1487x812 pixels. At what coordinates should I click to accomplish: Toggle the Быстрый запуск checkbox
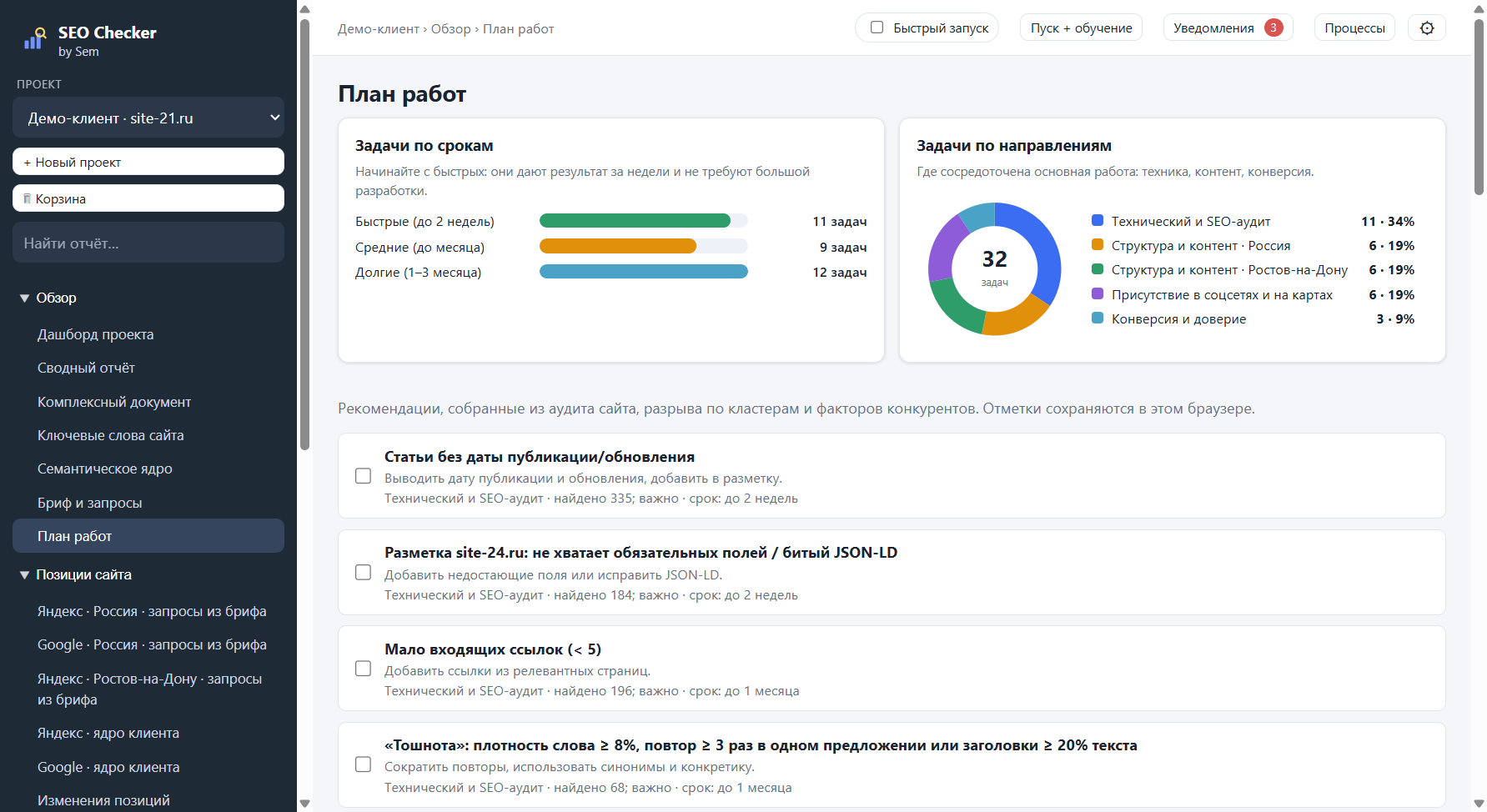tap(877, 28)
